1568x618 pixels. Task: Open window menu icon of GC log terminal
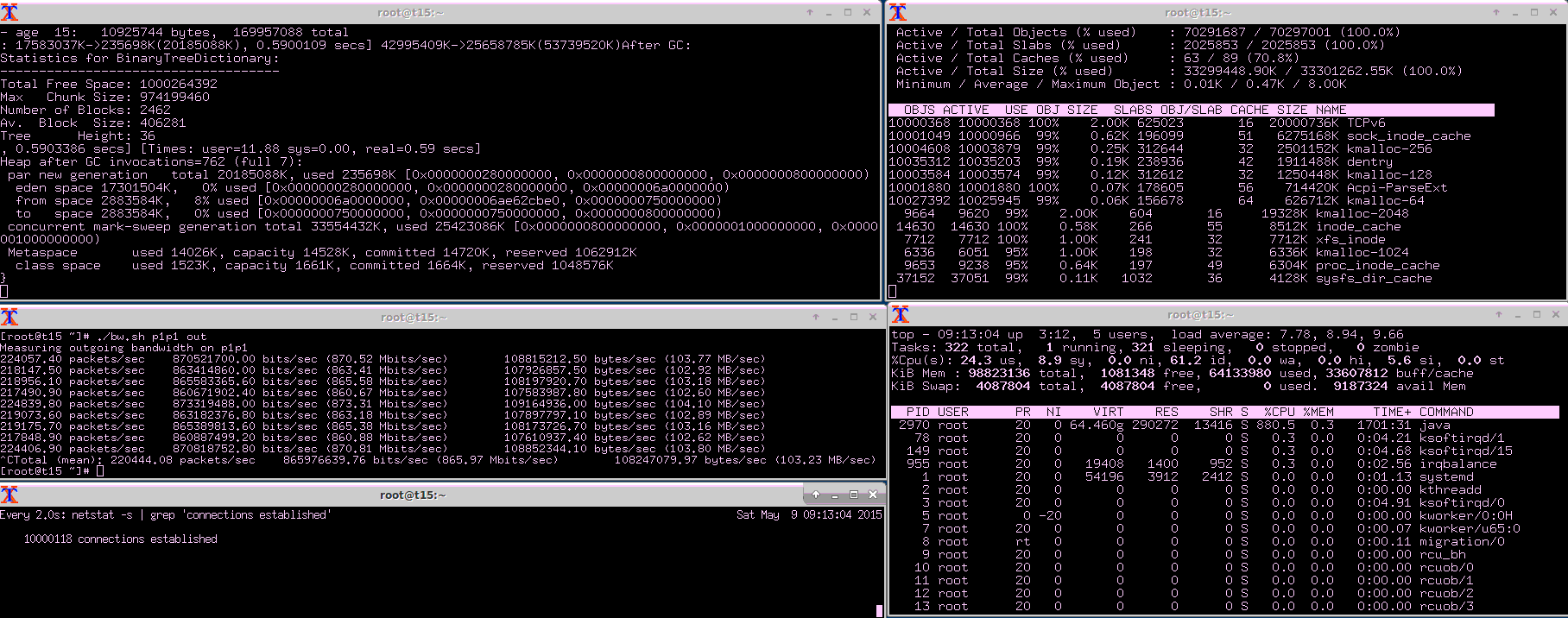9,12
